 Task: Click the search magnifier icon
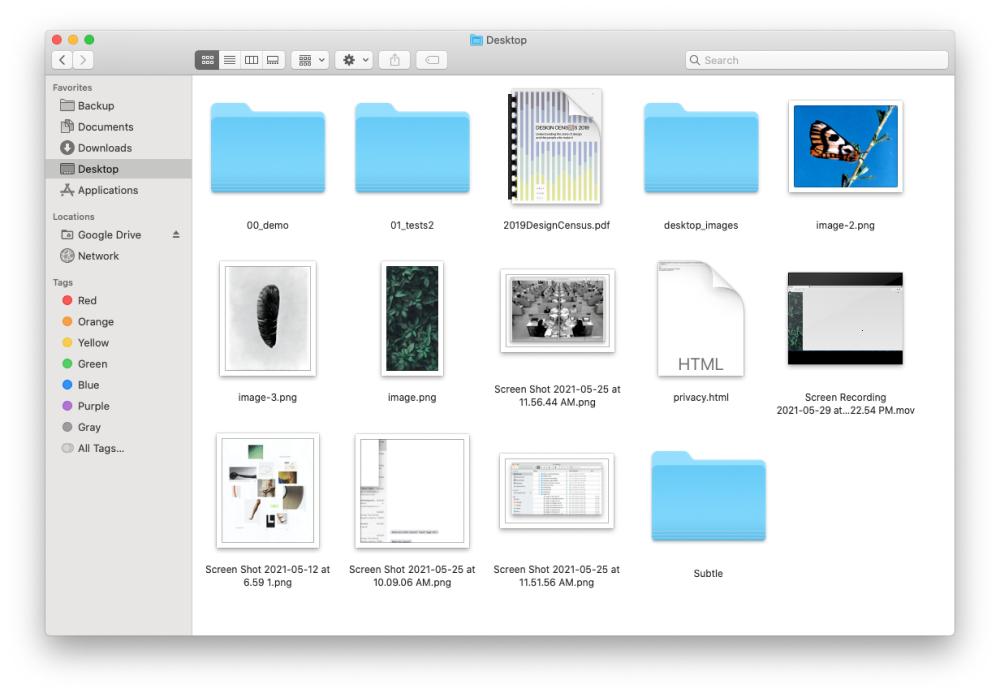[695, 60]
